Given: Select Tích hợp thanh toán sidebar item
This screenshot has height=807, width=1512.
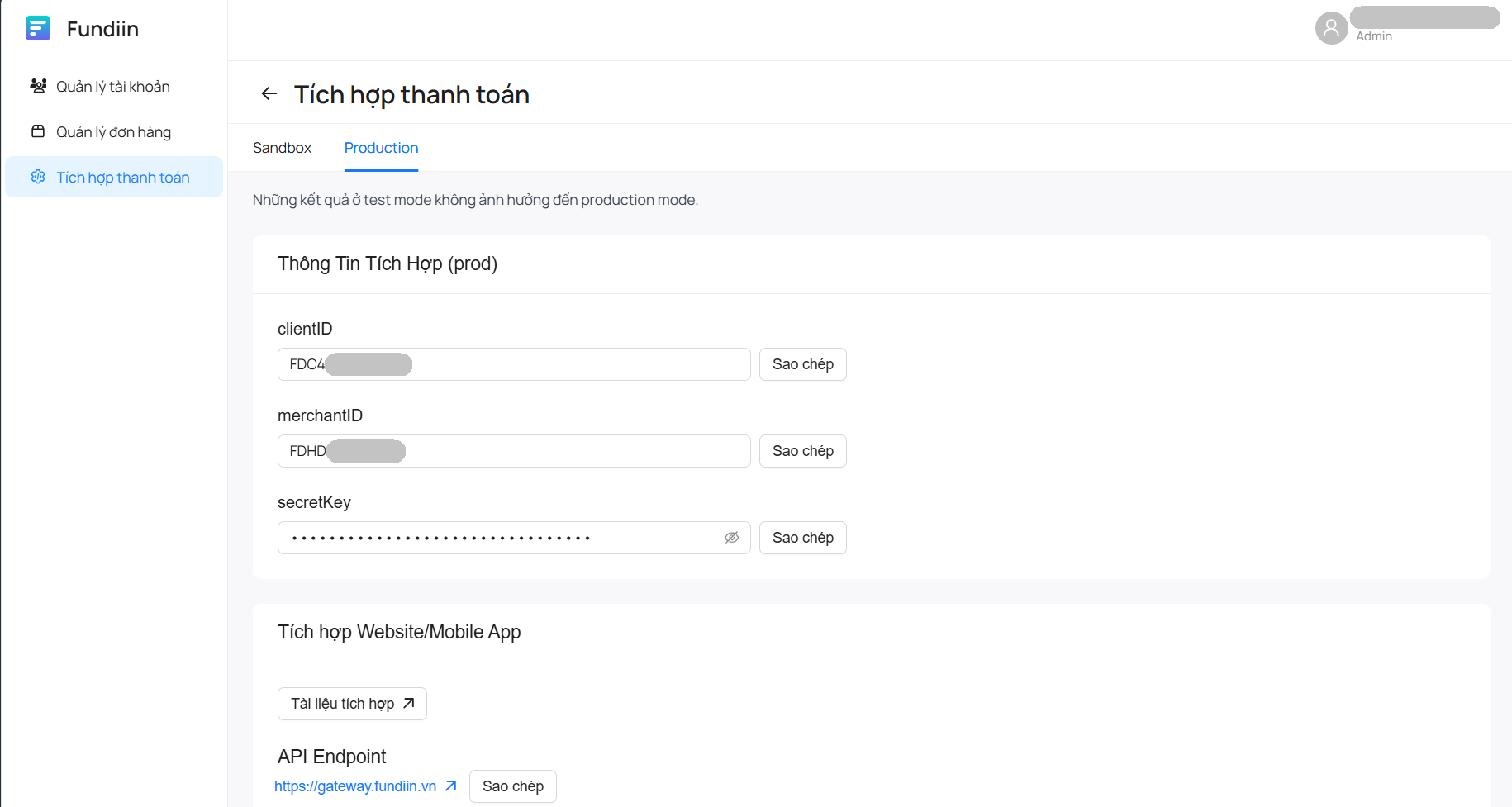Looking at the screenshot, I should [x=122, y=178].
